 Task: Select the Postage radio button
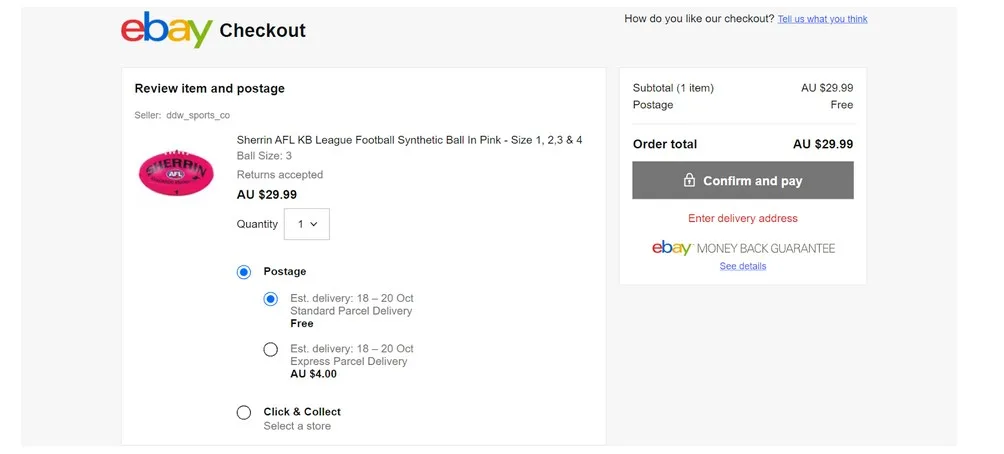(244, 272)
